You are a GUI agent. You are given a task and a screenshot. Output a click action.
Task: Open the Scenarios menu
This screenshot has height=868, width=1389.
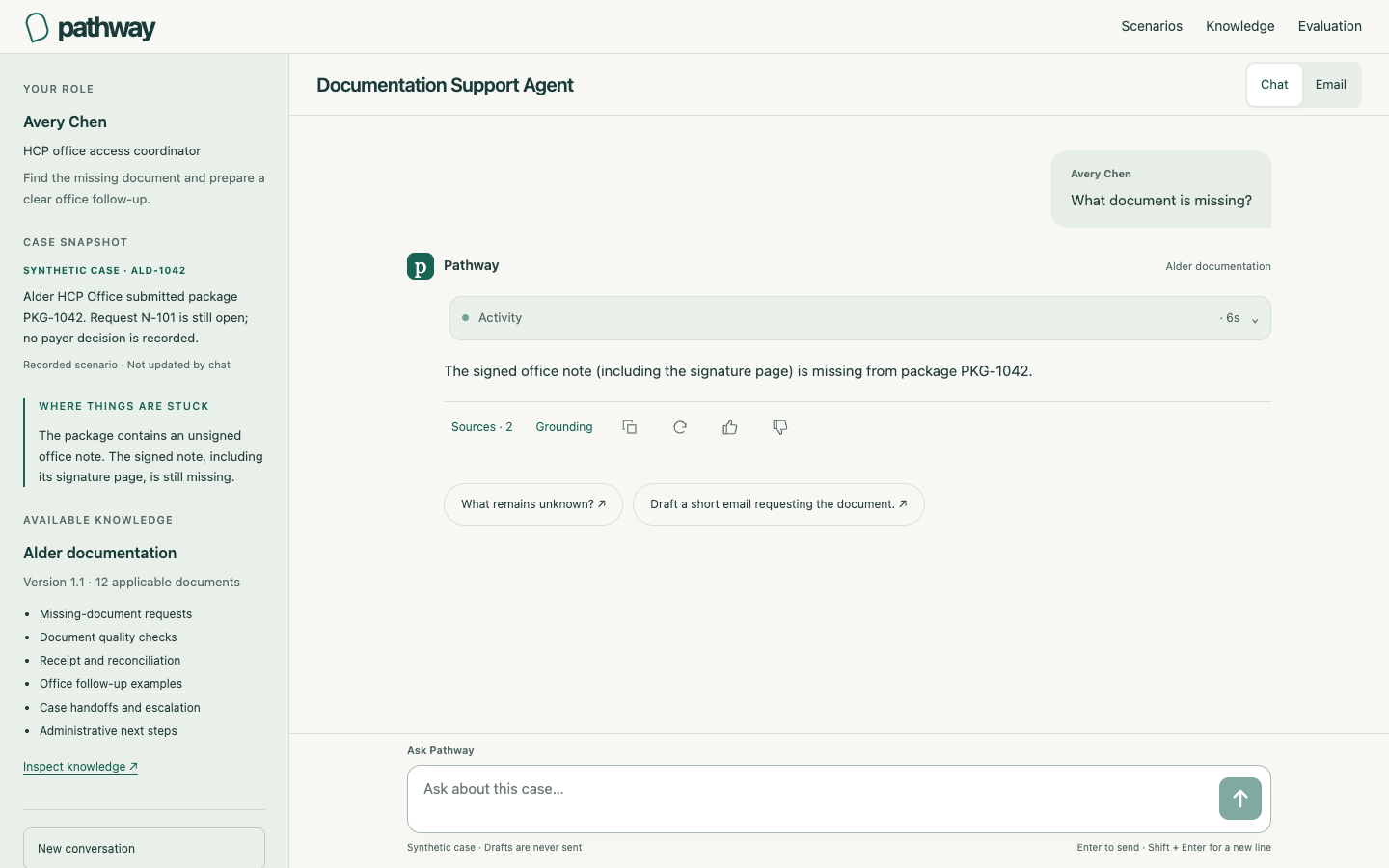(x=1152, y=26)
